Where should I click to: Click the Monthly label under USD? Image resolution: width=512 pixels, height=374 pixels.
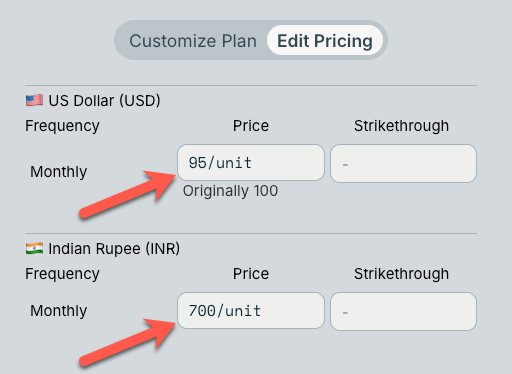pos(58,172)
